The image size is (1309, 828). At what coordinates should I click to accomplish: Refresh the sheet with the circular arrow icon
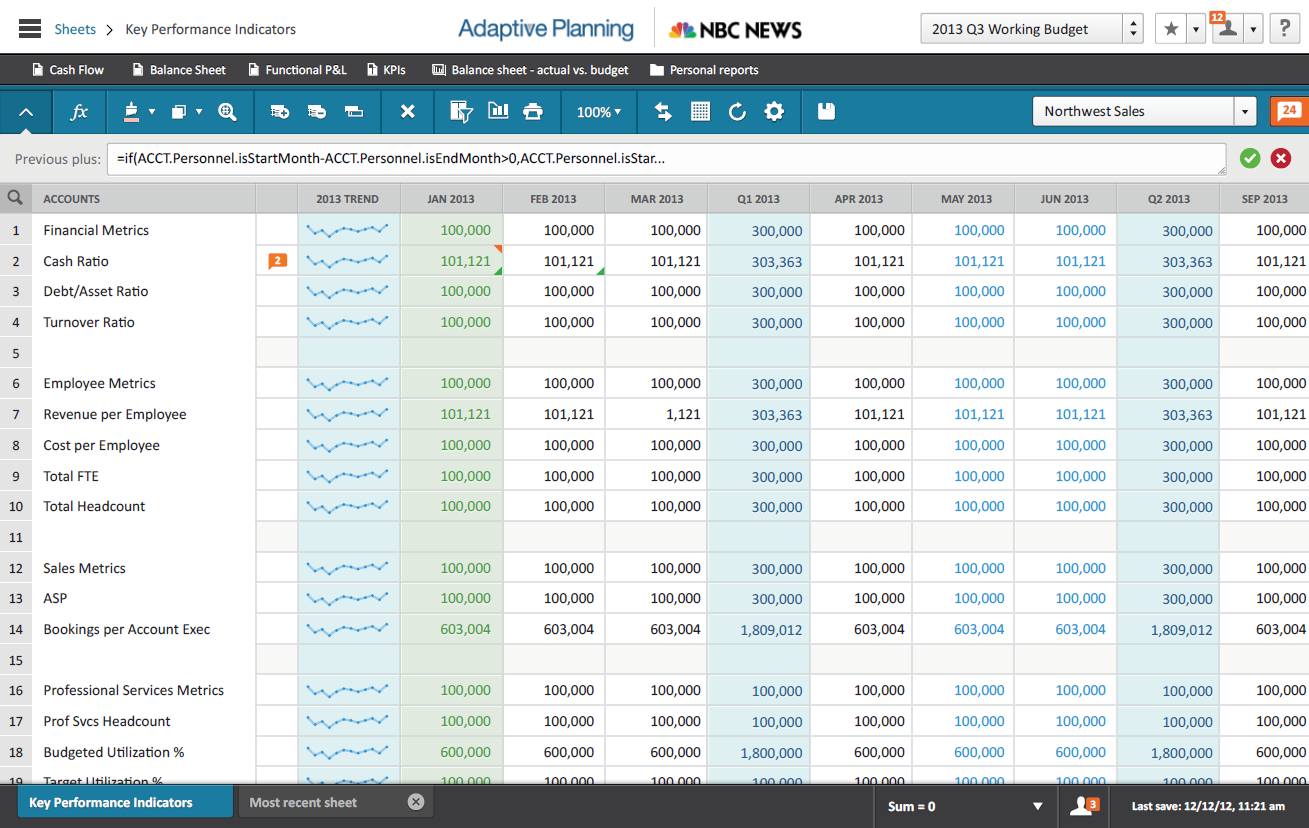tap(737, 111)
